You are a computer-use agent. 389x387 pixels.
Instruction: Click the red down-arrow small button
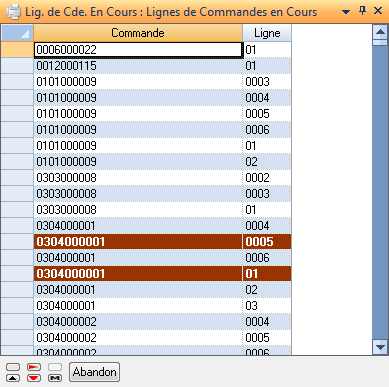(x=34, y=378)
